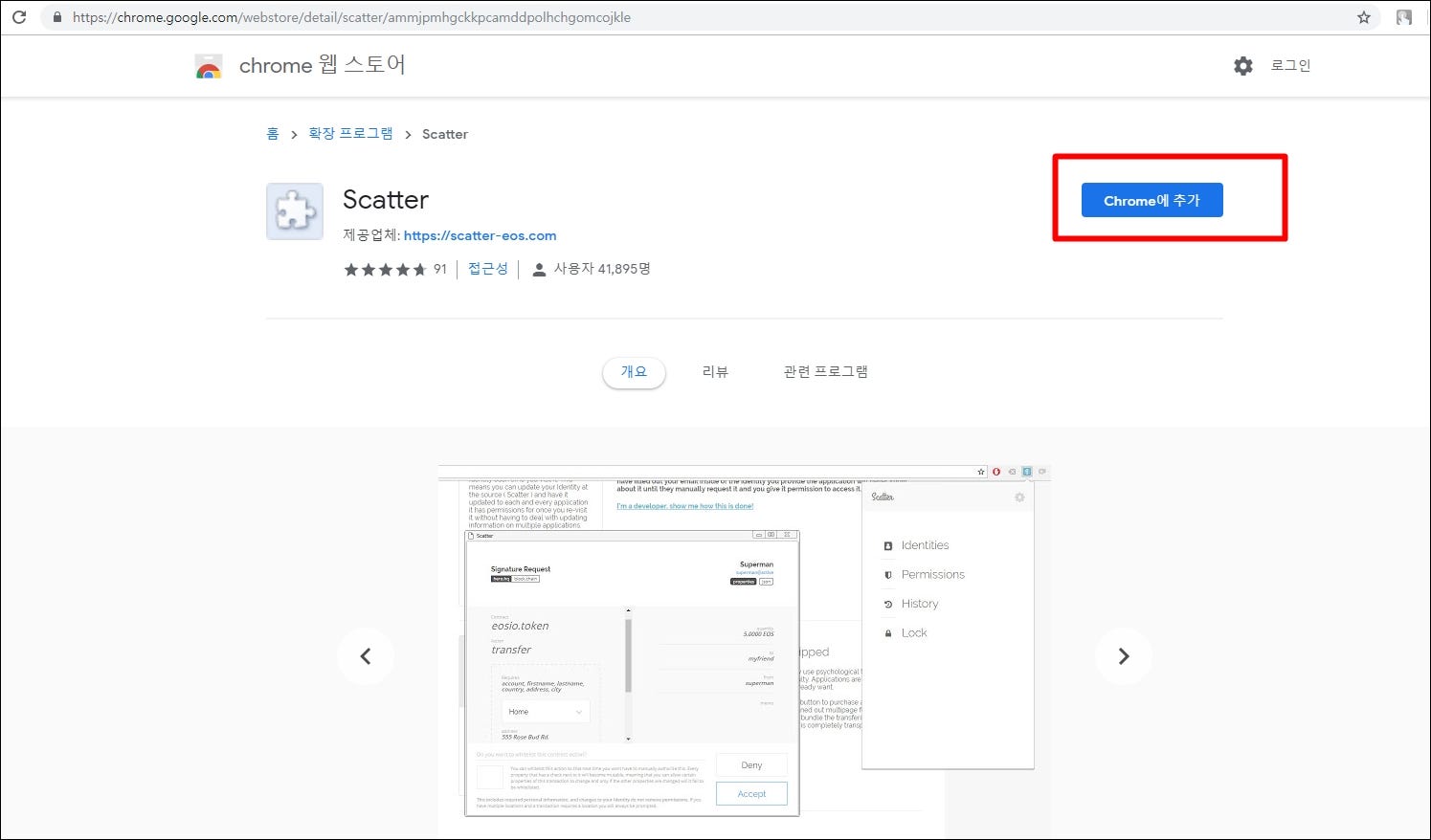Bookmark this page with the star icon

point(1364,17)
